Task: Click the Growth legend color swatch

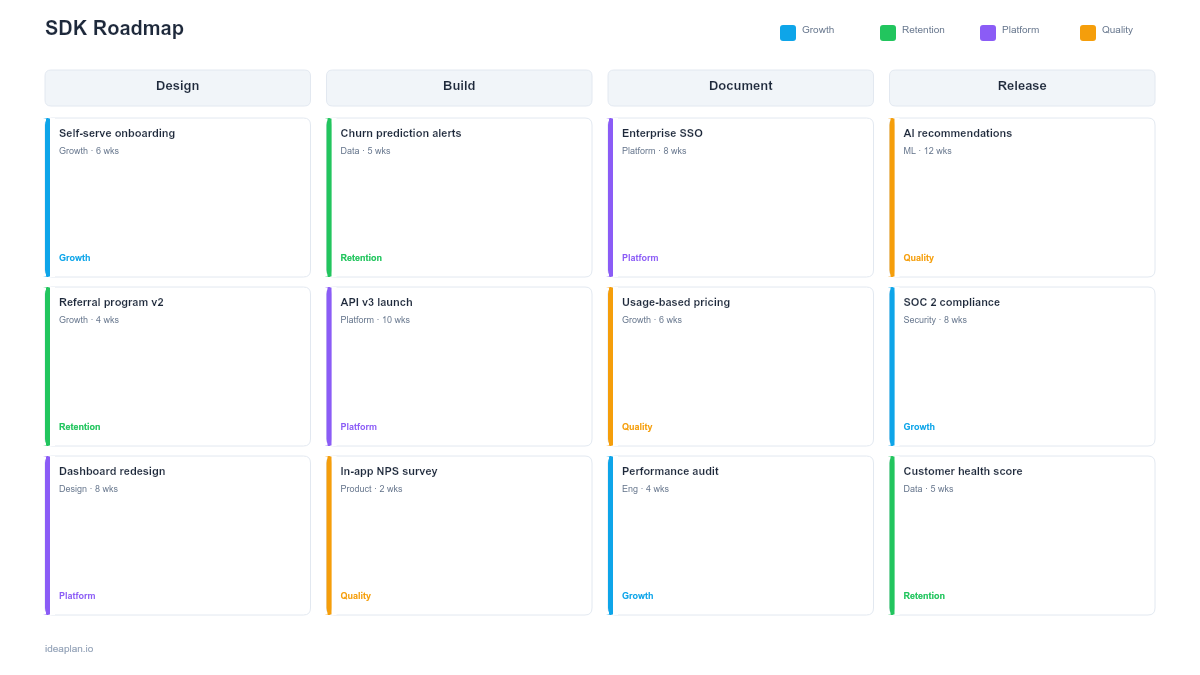Action: [x=787, y=31]
